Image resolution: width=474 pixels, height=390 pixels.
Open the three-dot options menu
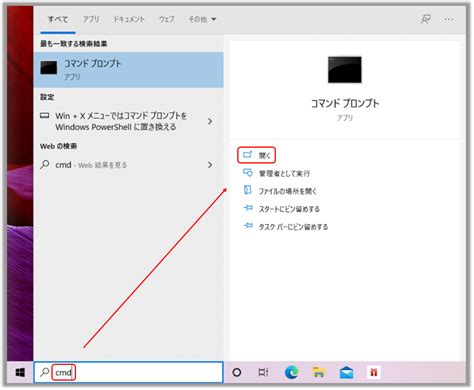pyautogui.click(x=449, y=19)
